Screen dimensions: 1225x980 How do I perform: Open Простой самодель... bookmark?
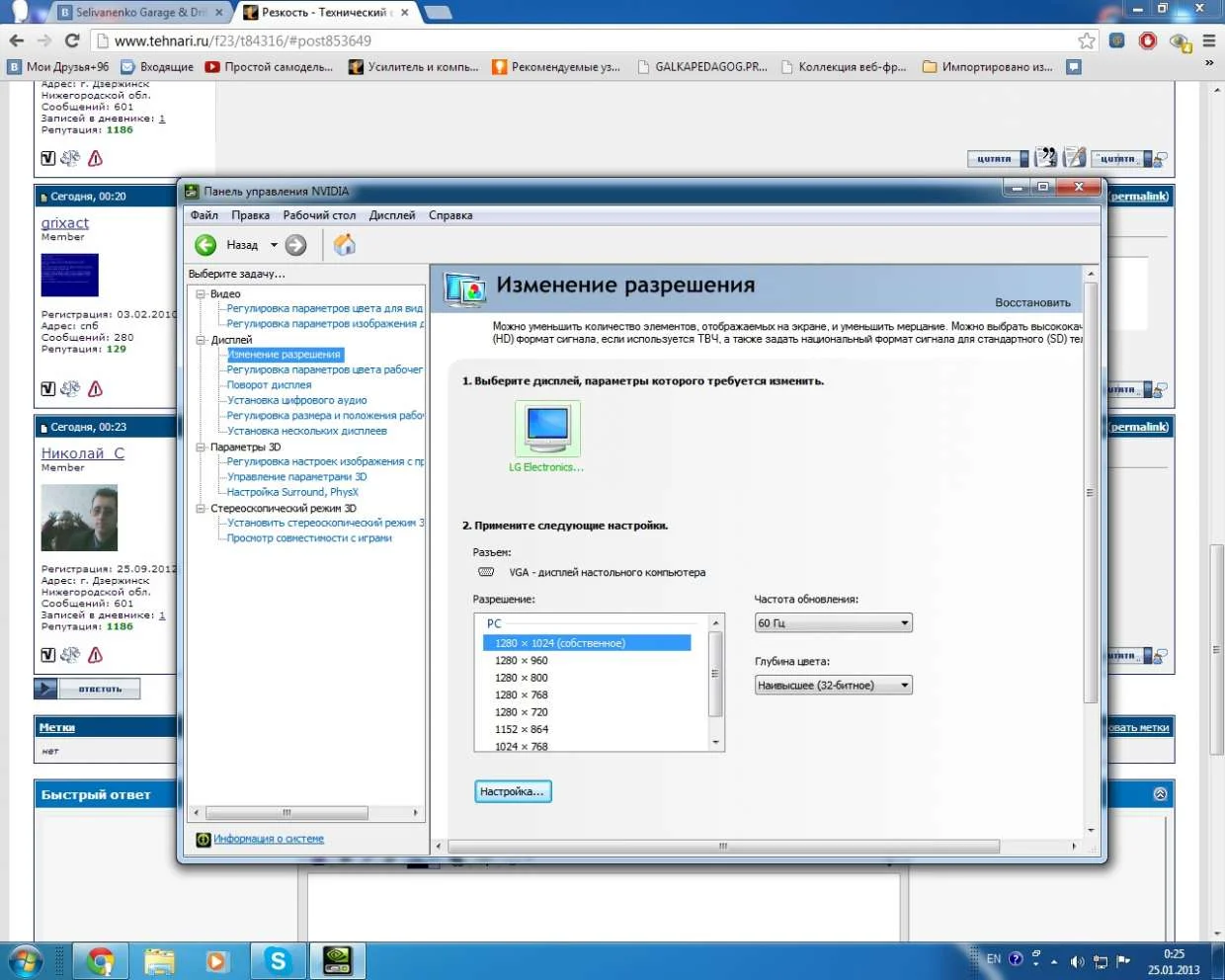coord(269,67)
